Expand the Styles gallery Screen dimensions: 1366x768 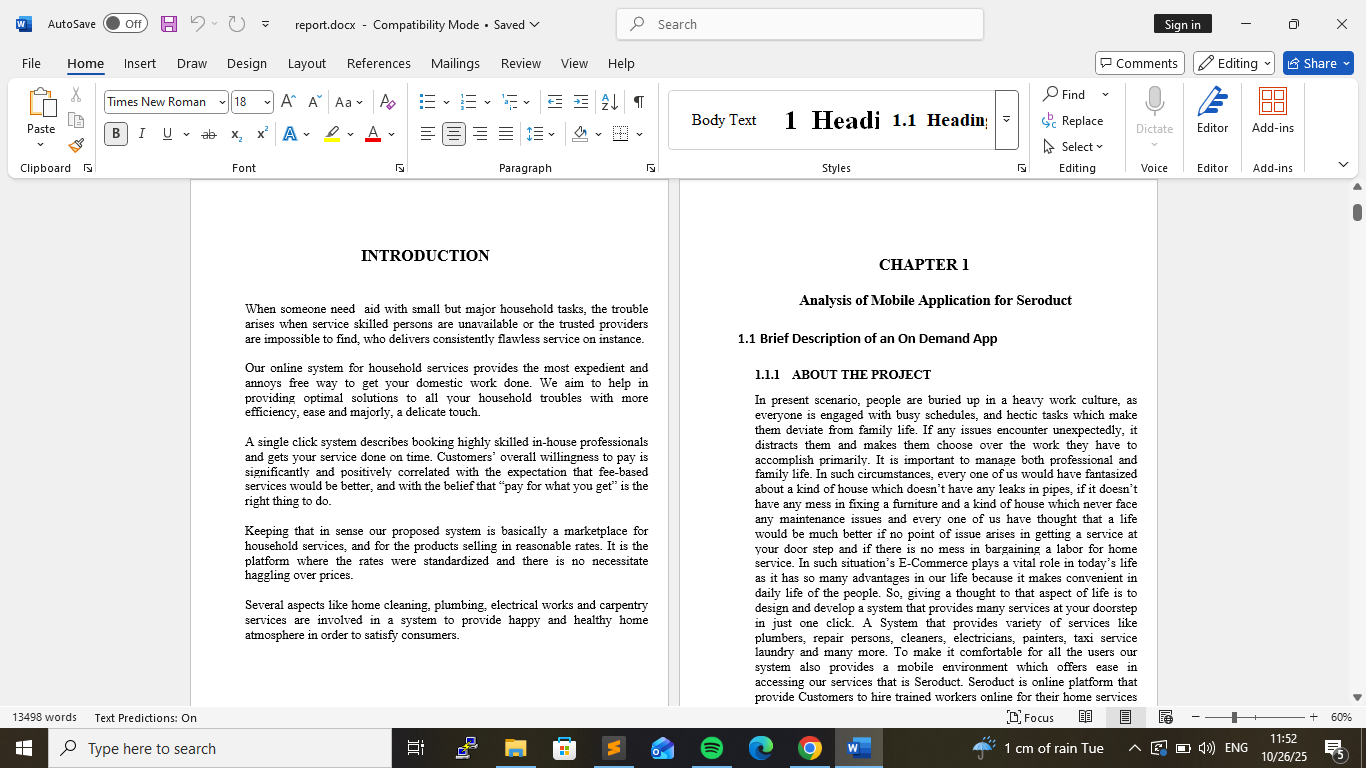(1006, 120)
